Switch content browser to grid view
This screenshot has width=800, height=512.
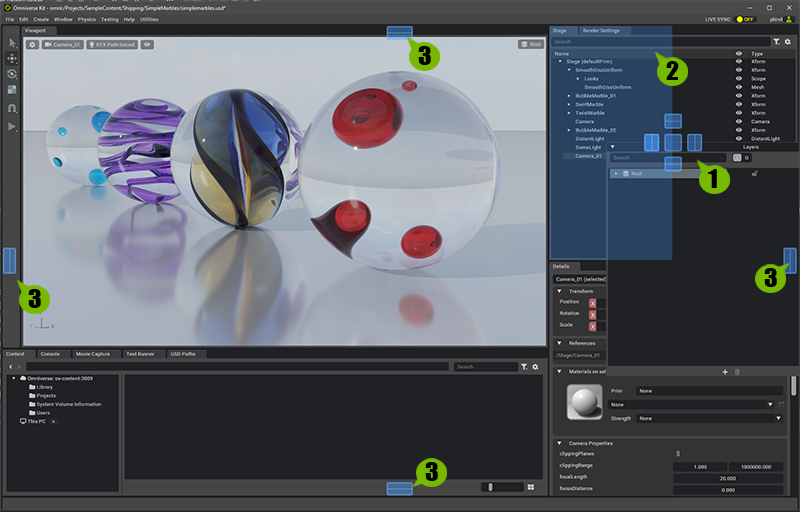(530, 487)
